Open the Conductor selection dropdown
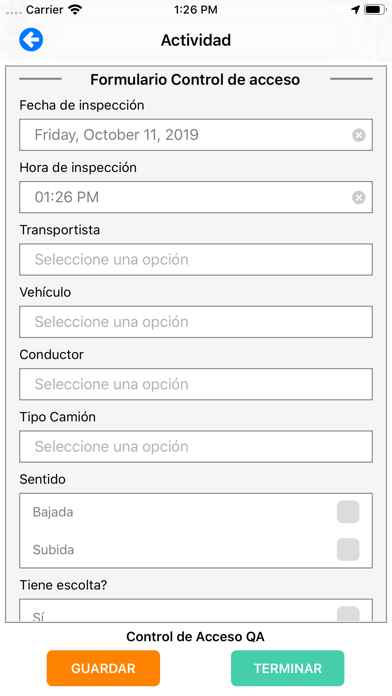 pos(196,384)
